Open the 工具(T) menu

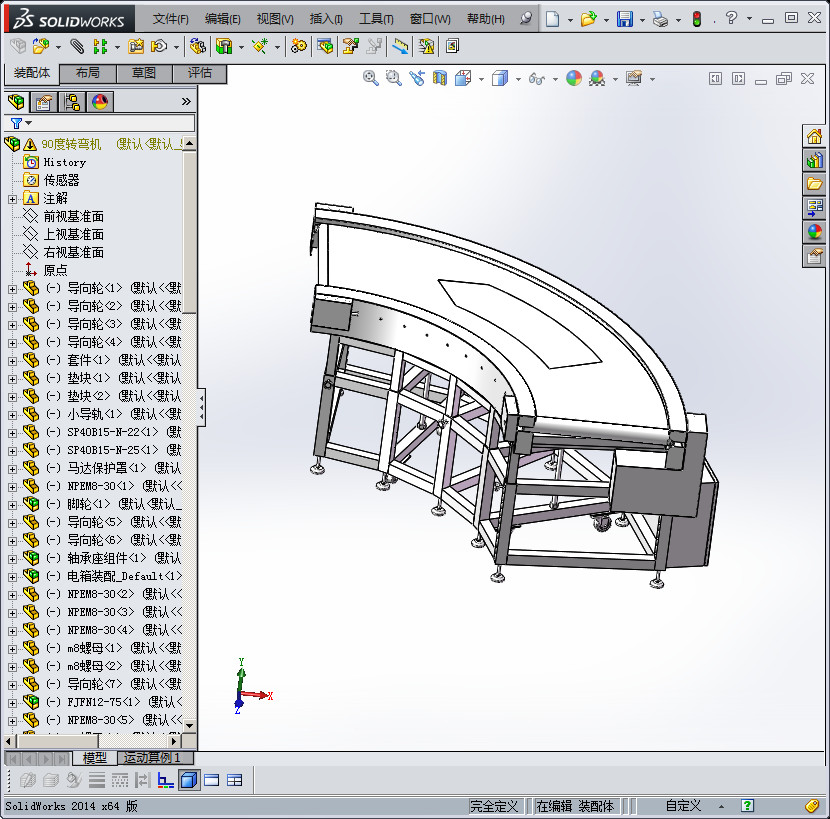(376, 19)
